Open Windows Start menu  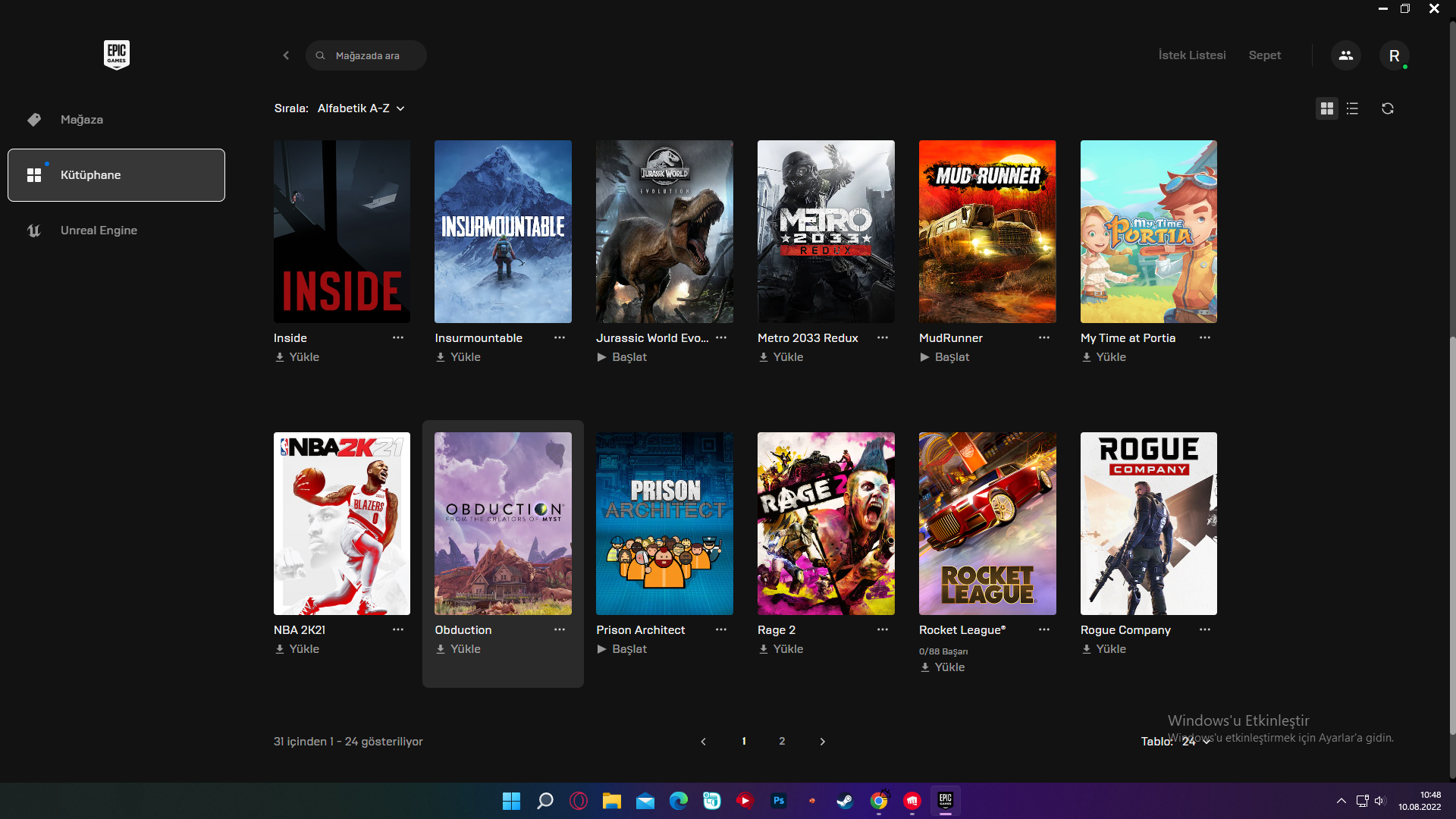512,801
